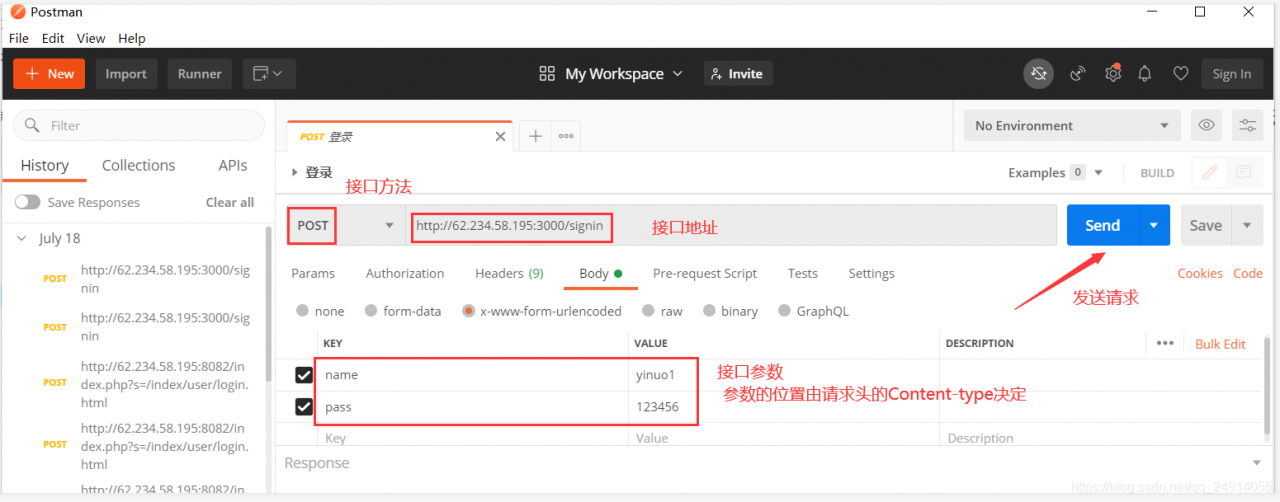Image resolution: width=1280 pixels, height=502 pixels.
Task: Click the Sign In button
Action: click(x=1232, y=74)
